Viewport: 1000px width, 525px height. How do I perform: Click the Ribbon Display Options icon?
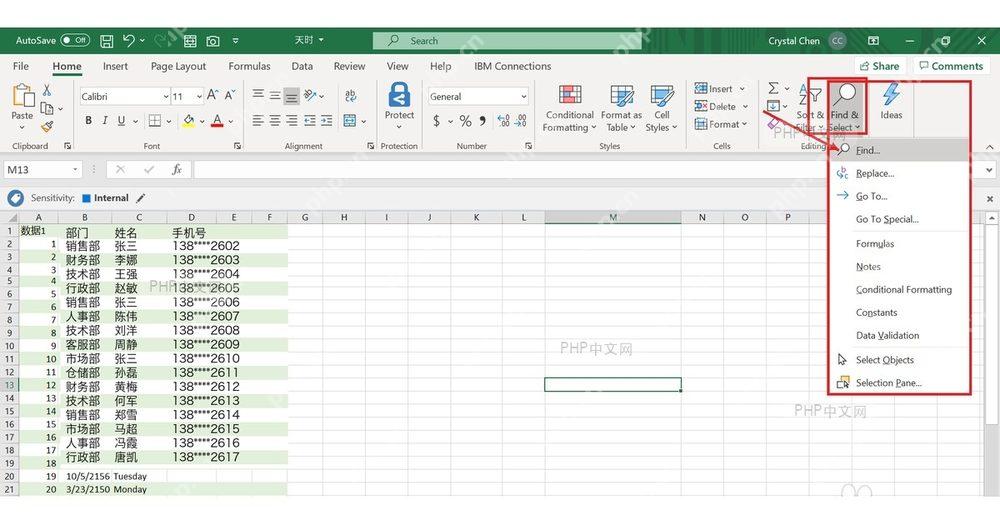click(874, 40)
